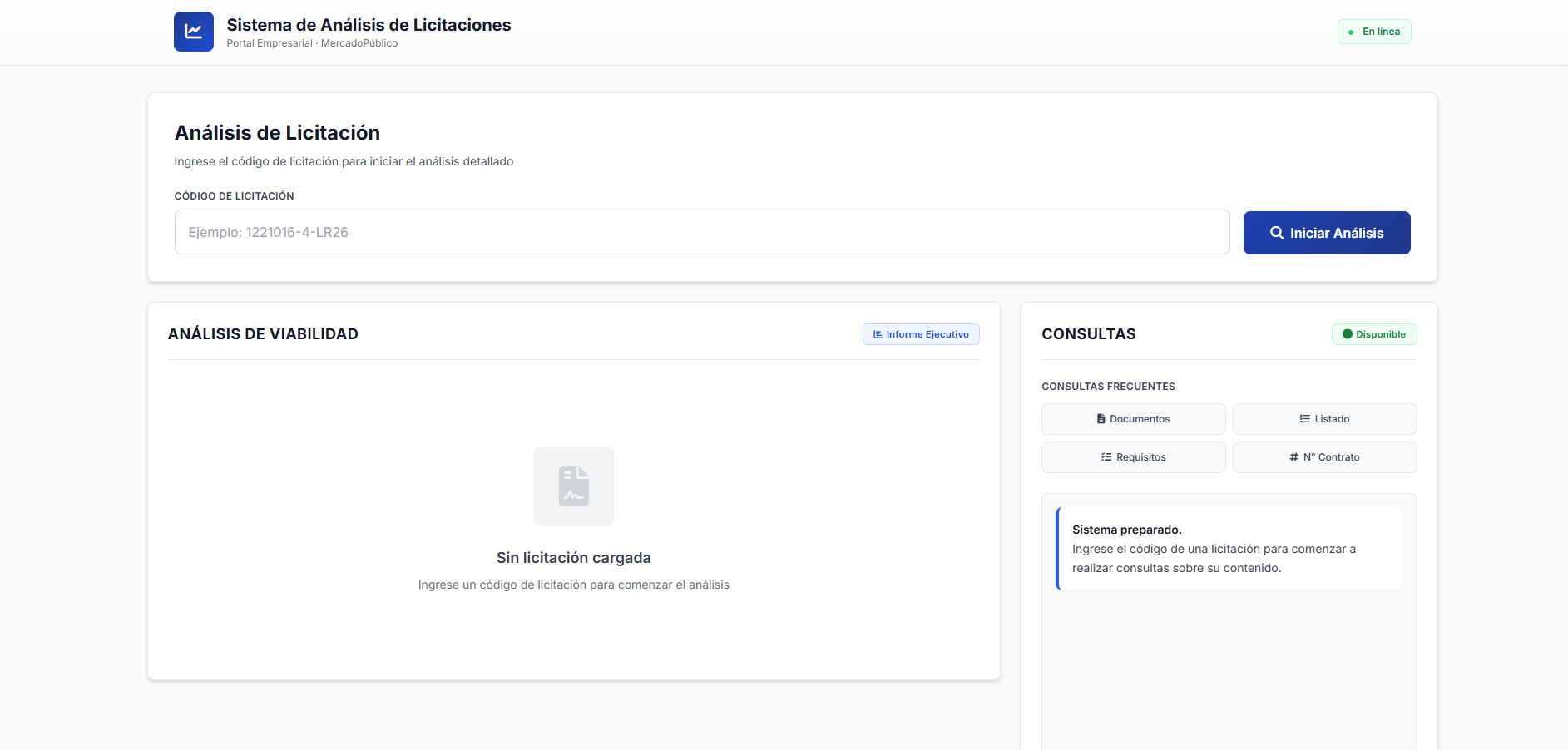The height and width of the screenshot is (750, 1568).
Task: Click the document icon beside Documentos
Action: pyautogui.click(x=1101, y=419)
